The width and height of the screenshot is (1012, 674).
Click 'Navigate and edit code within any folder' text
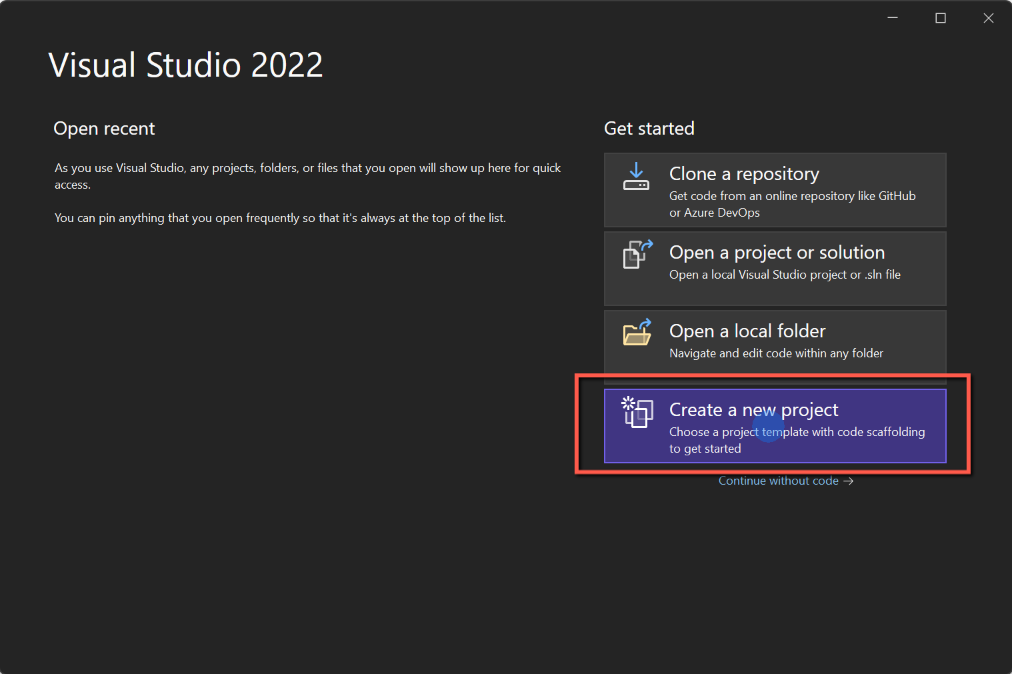[x=776, y=353]
